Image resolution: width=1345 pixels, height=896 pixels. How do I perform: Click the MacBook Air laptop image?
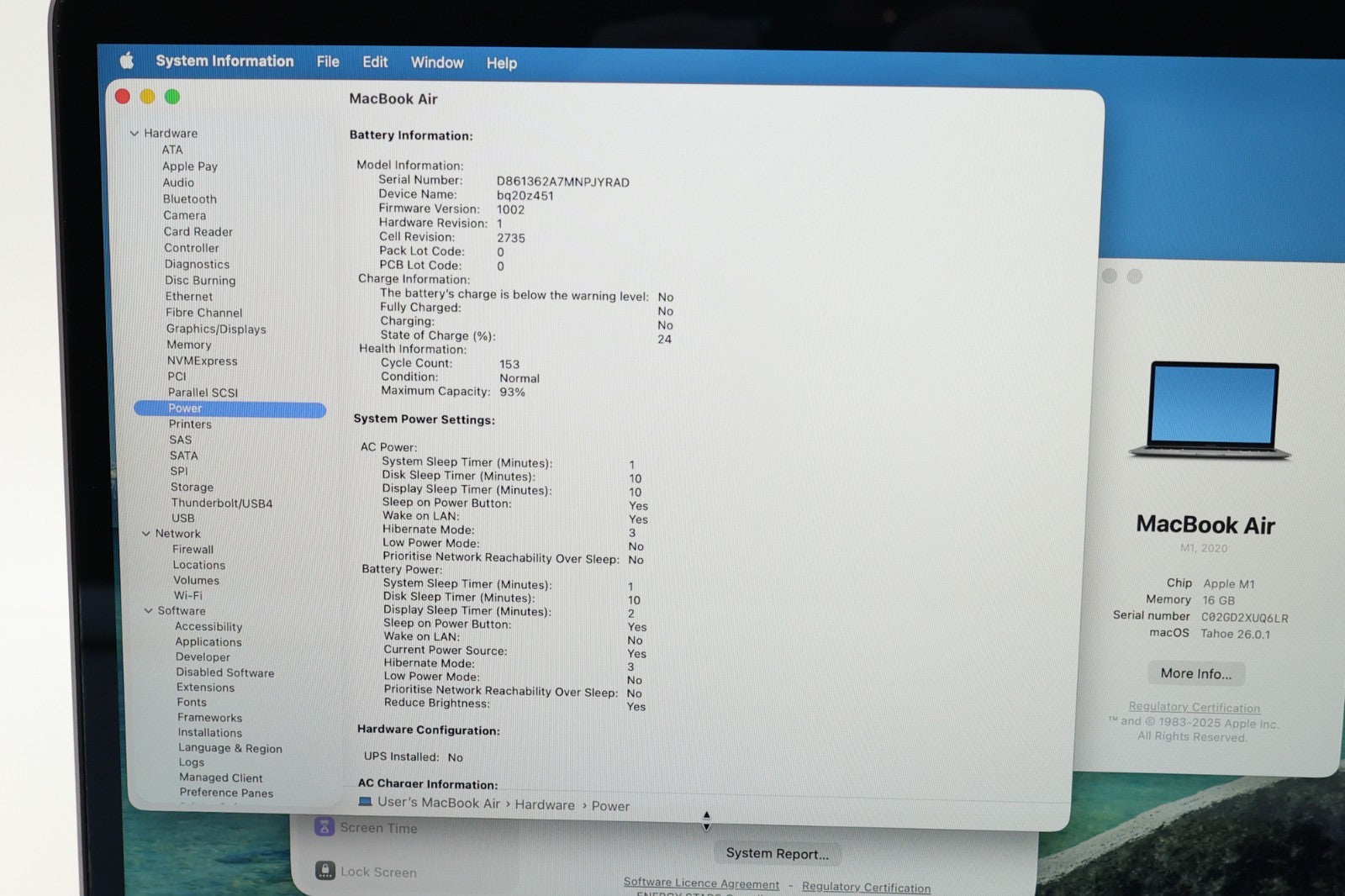click(x=1210, y=411)
